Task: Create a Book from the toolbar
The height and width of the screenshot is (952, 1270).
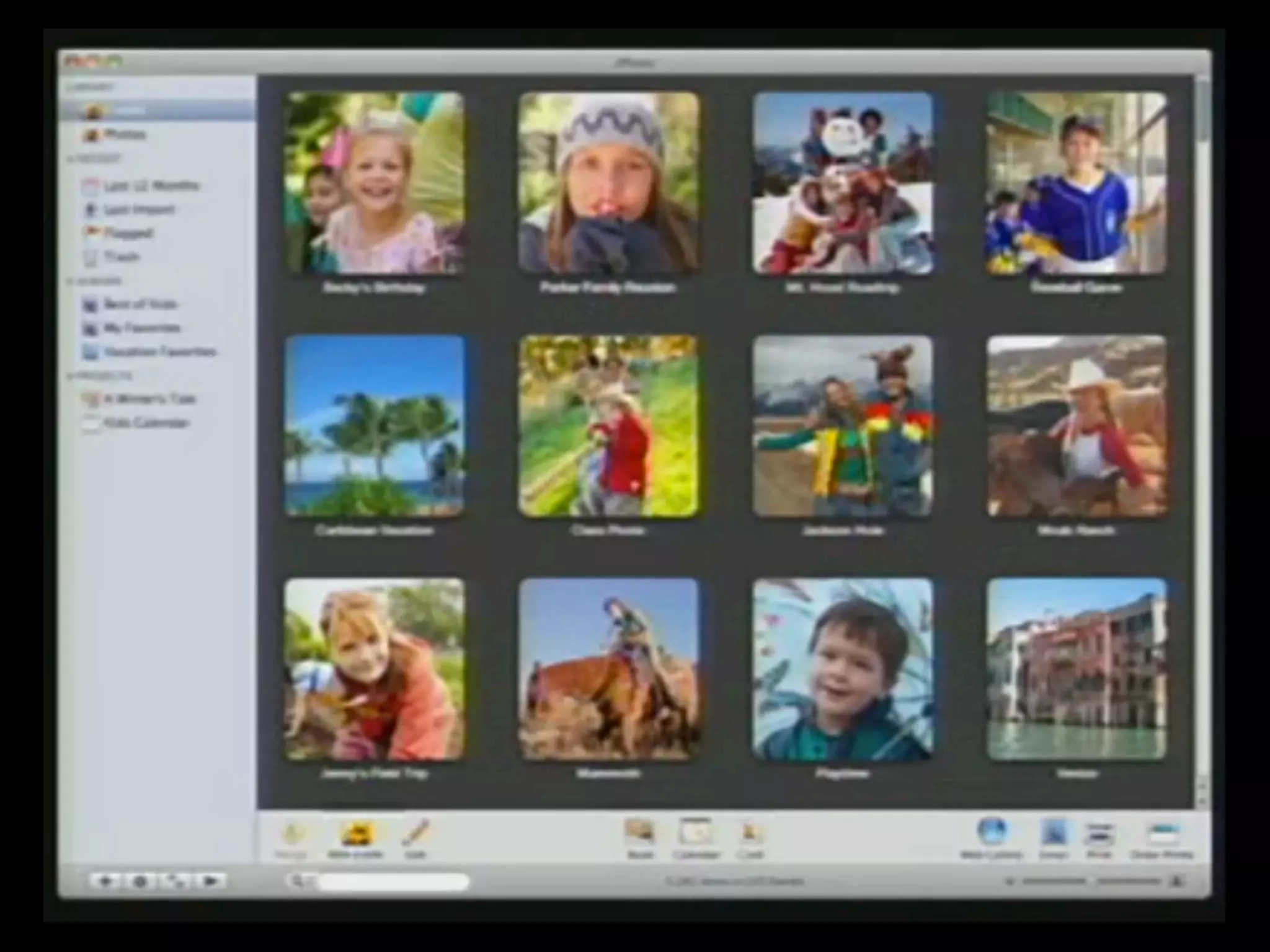Action: click(x=640, y=833)
